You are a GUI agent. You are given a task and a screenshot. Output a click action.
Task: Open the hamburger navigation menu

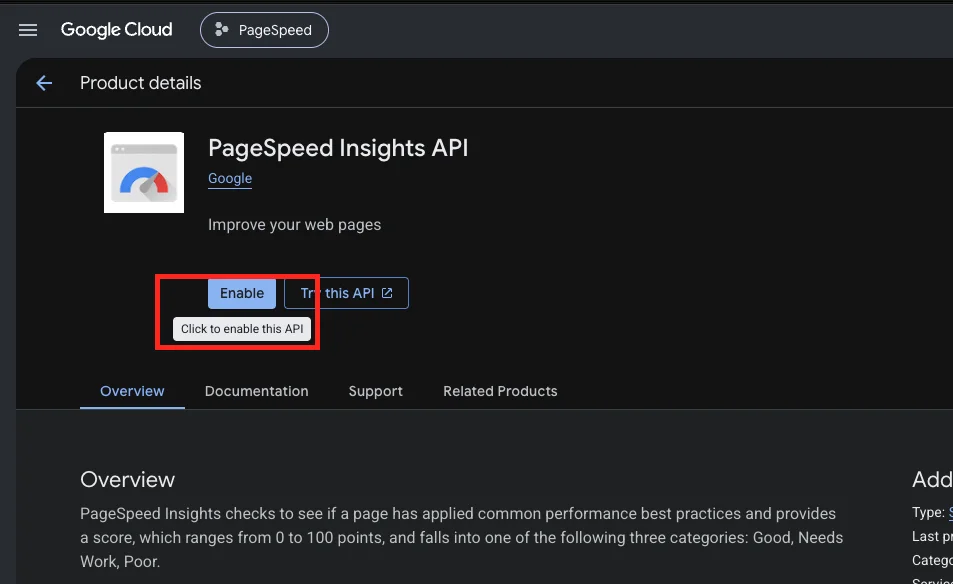[28, 30]
